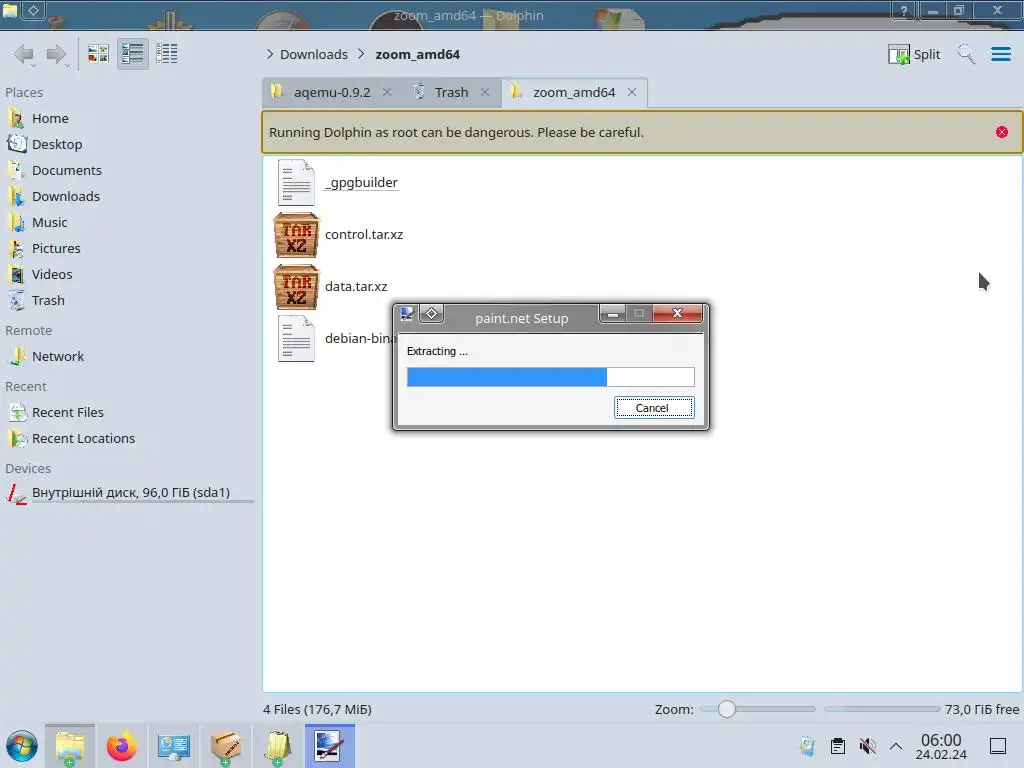Open the yellow folder taskbar icon

(x=278, y=746)
